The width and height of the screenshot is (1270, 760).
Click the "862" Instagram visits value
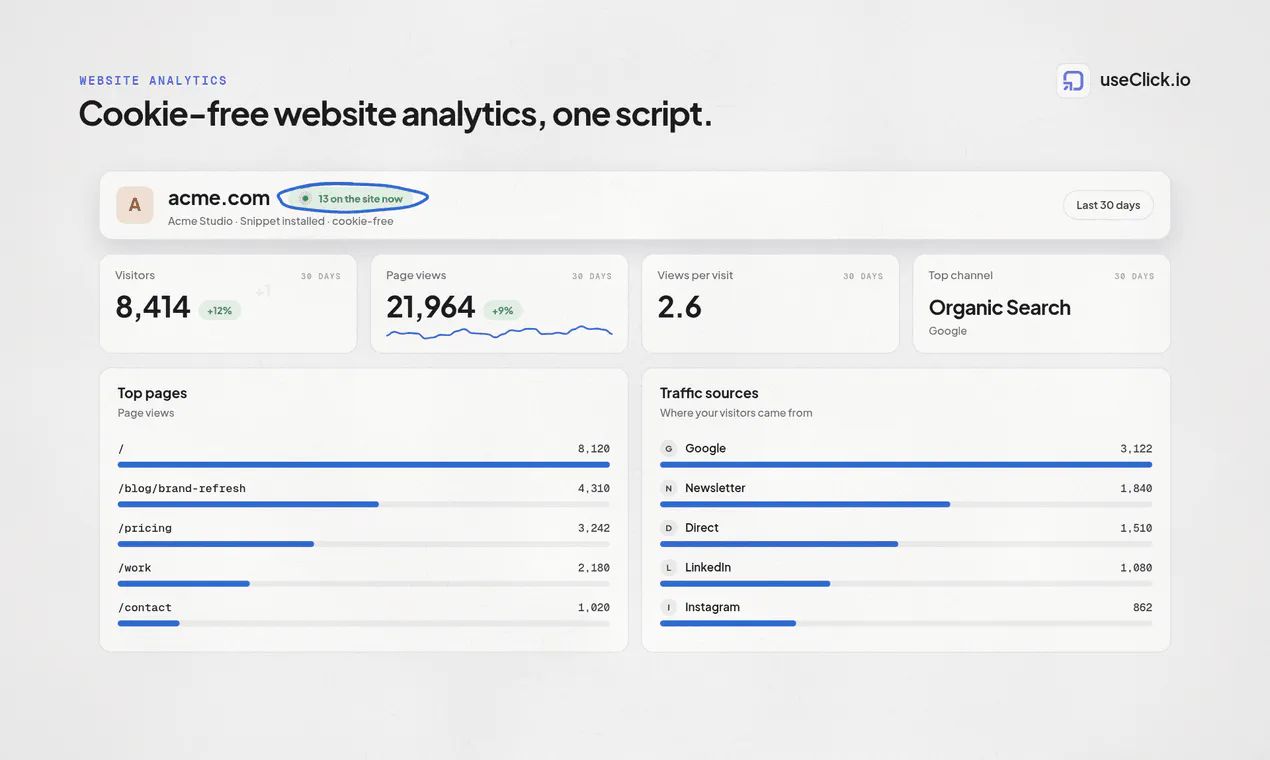[1142, 608]
